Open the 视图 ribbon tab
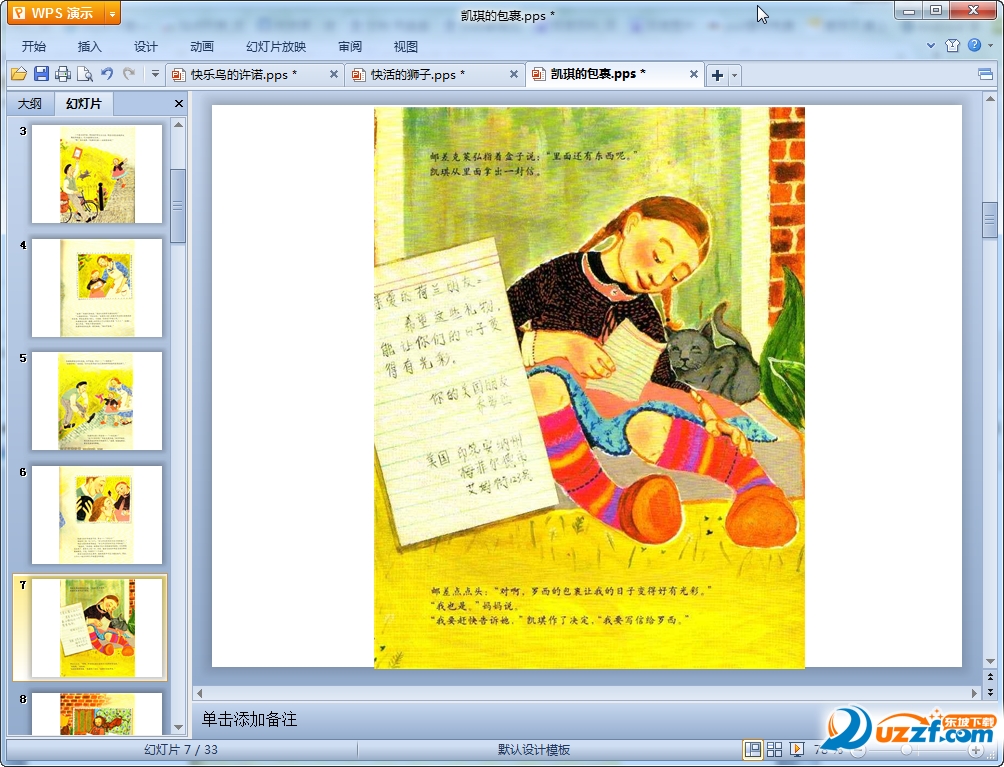This screenshot has height=767, width=1004. pyautogui.click(x=405, y=46)
